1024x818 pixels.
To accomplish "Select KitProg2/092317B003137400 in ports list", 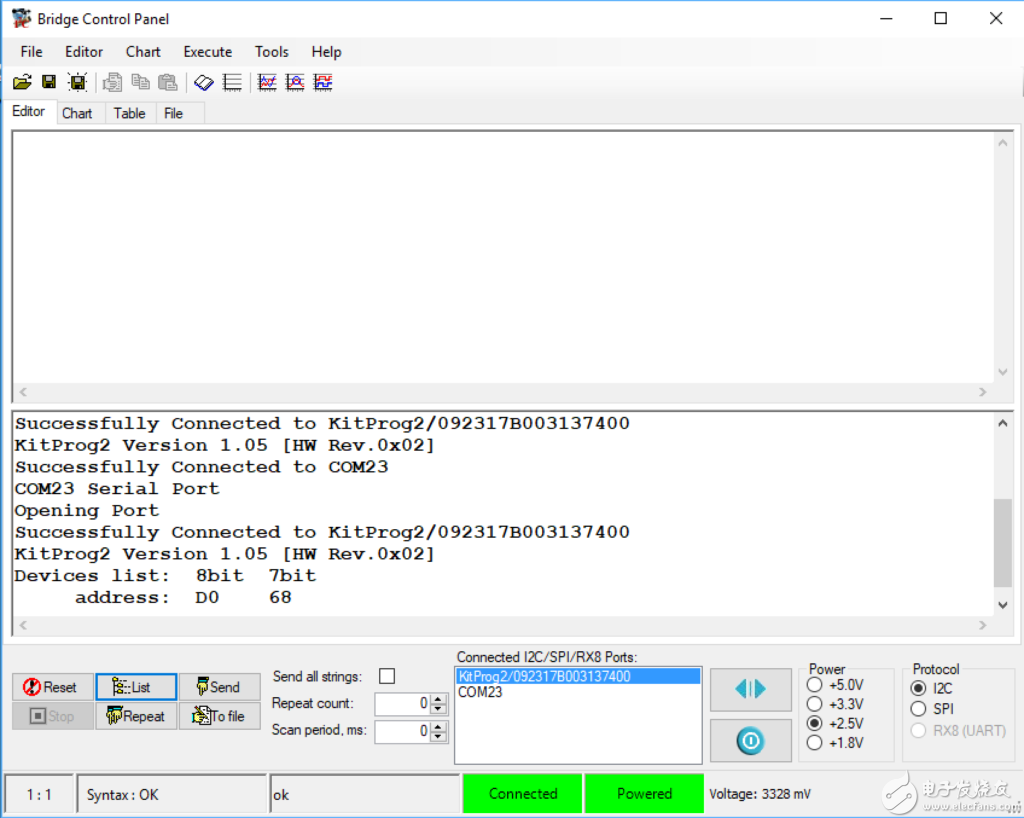I will pos(578,676).
